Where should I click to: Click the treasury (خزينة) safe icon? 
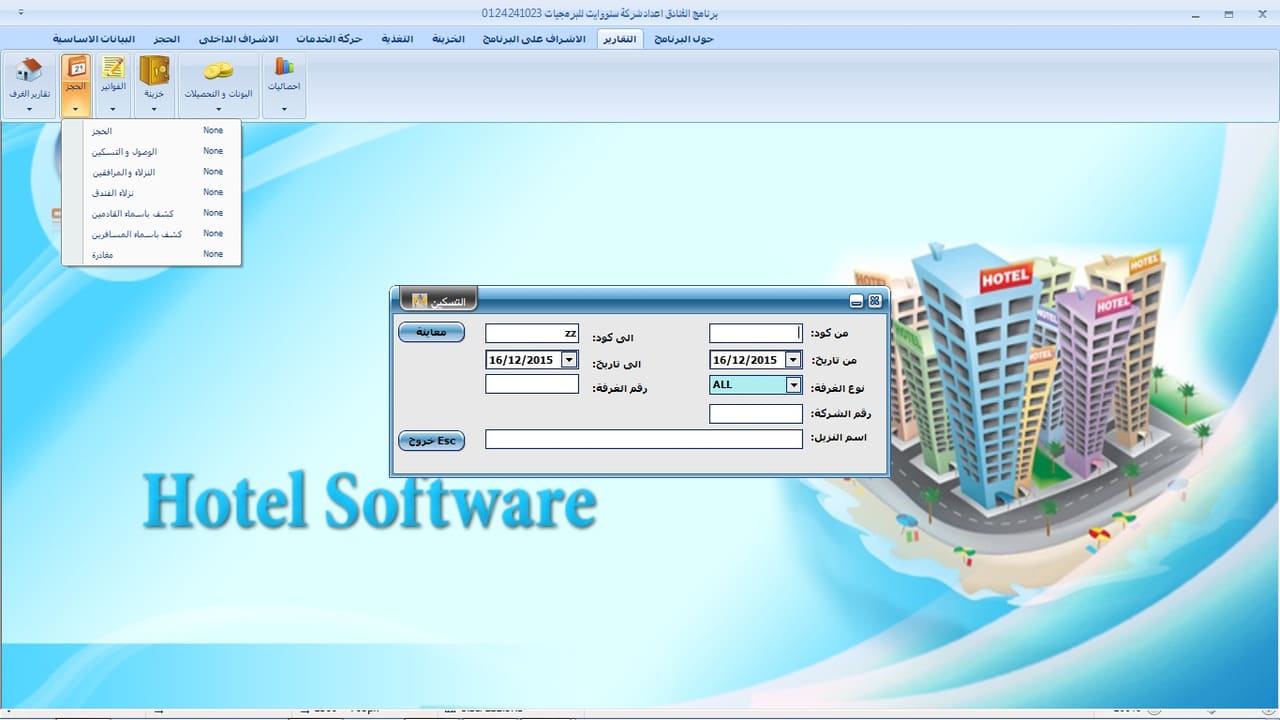click(153, 71)
